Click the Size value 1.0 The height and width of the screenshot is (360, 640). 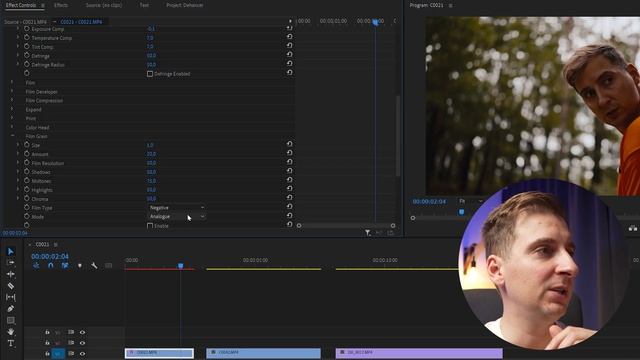coord(150,145)
